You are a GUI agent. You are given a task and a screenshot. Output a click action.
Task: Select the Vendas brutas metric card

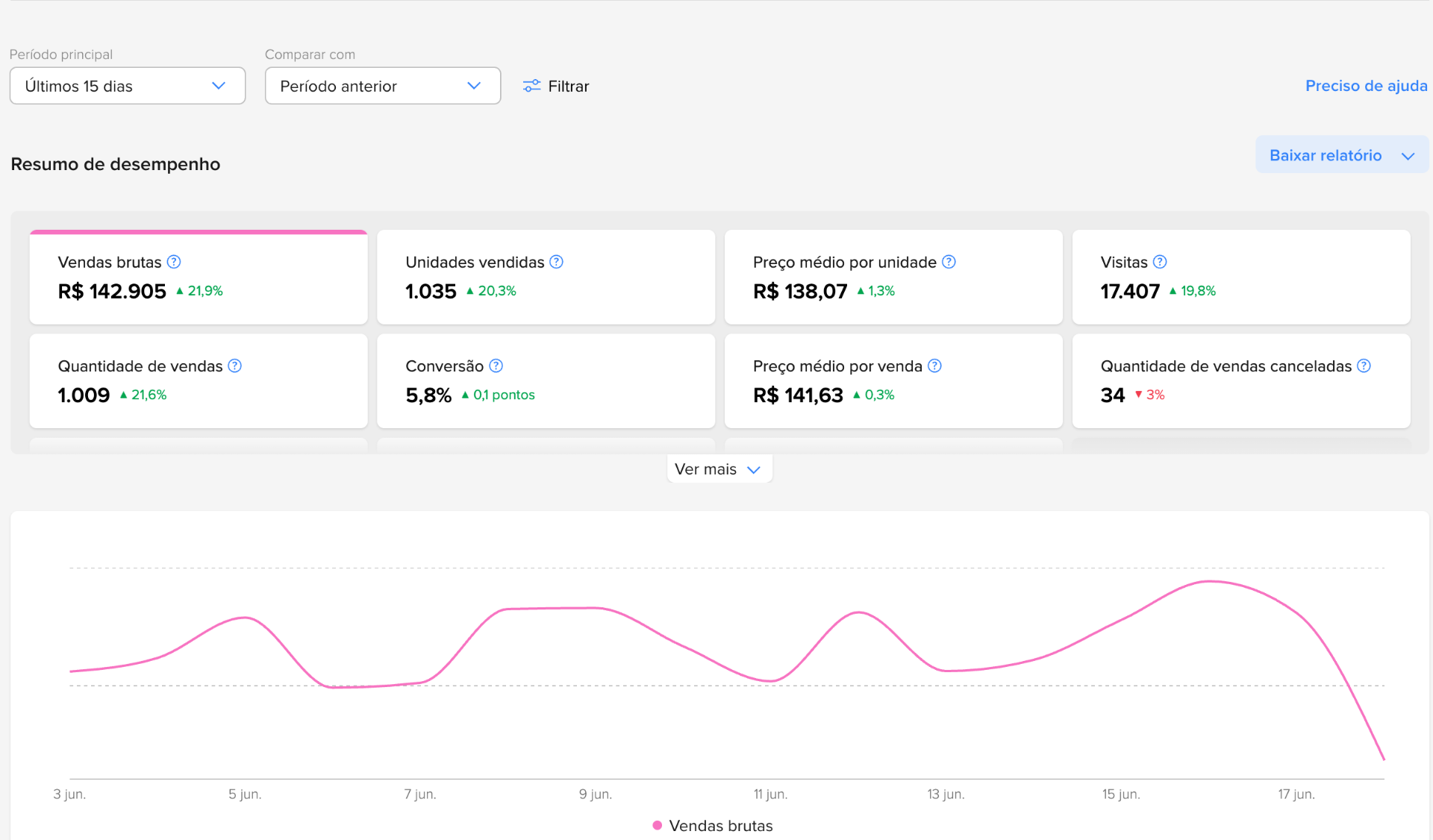pyautogui.click(x=199, y=277)
